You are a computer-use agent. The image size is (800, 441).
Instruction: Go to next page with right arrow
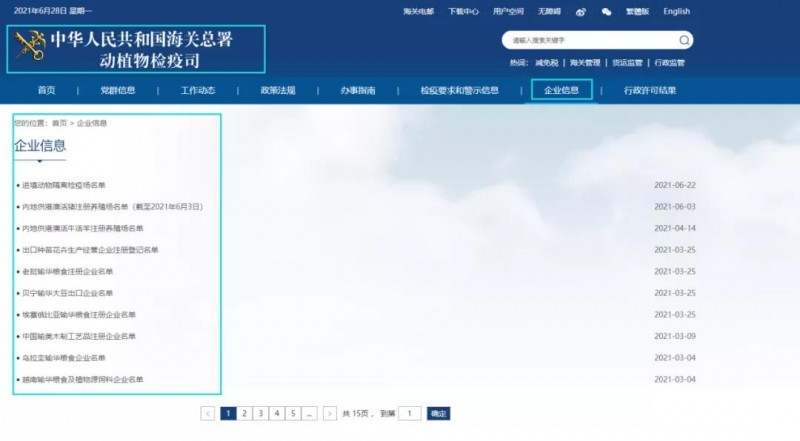(330, 413)
